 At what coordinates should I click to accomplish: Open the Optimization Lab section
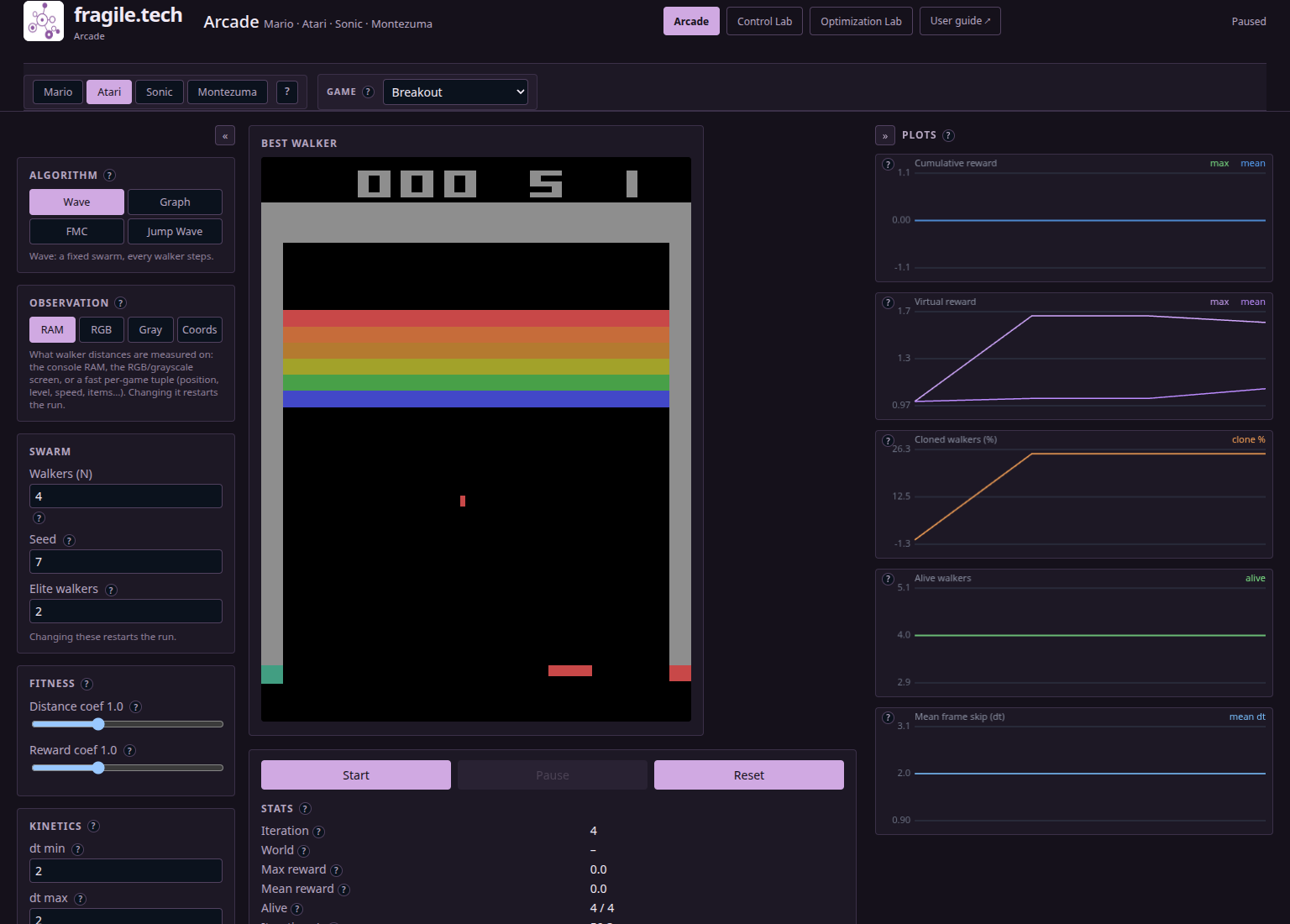pyautogui.click(x=861, y=21)
